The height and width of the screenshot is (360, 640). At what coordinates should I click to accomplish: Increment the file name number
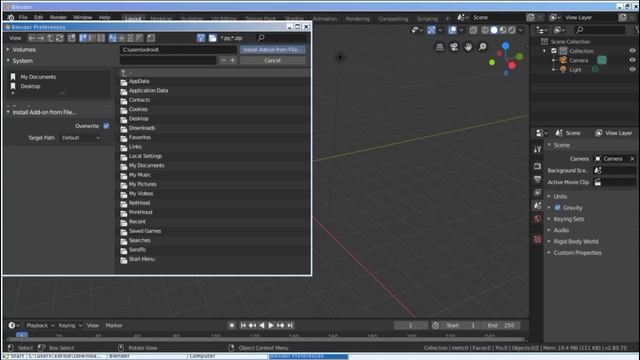click(x=232, y=60)
